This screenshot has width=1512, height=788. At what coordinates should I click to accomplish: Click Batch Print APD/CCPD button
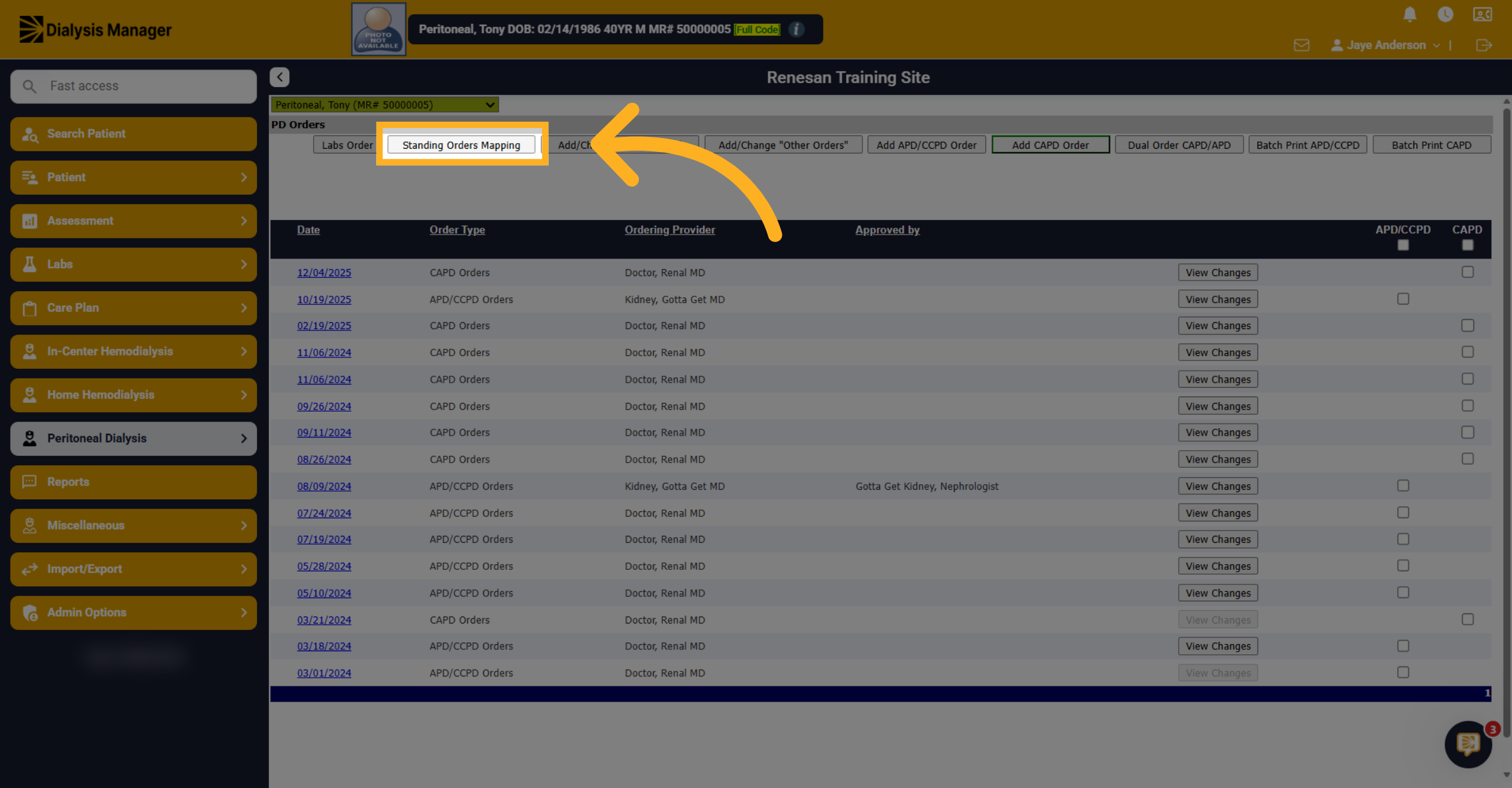click(1307, 145)
